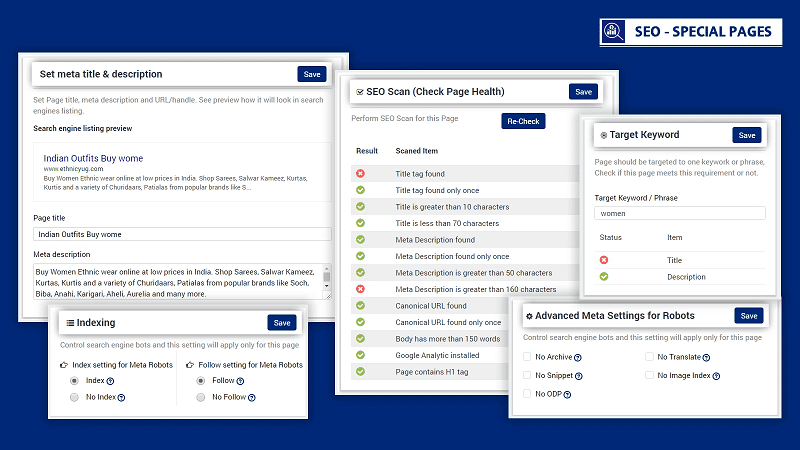Click the help icon beside No Archive
Screen dimensions: 800x450
(579, 357)
